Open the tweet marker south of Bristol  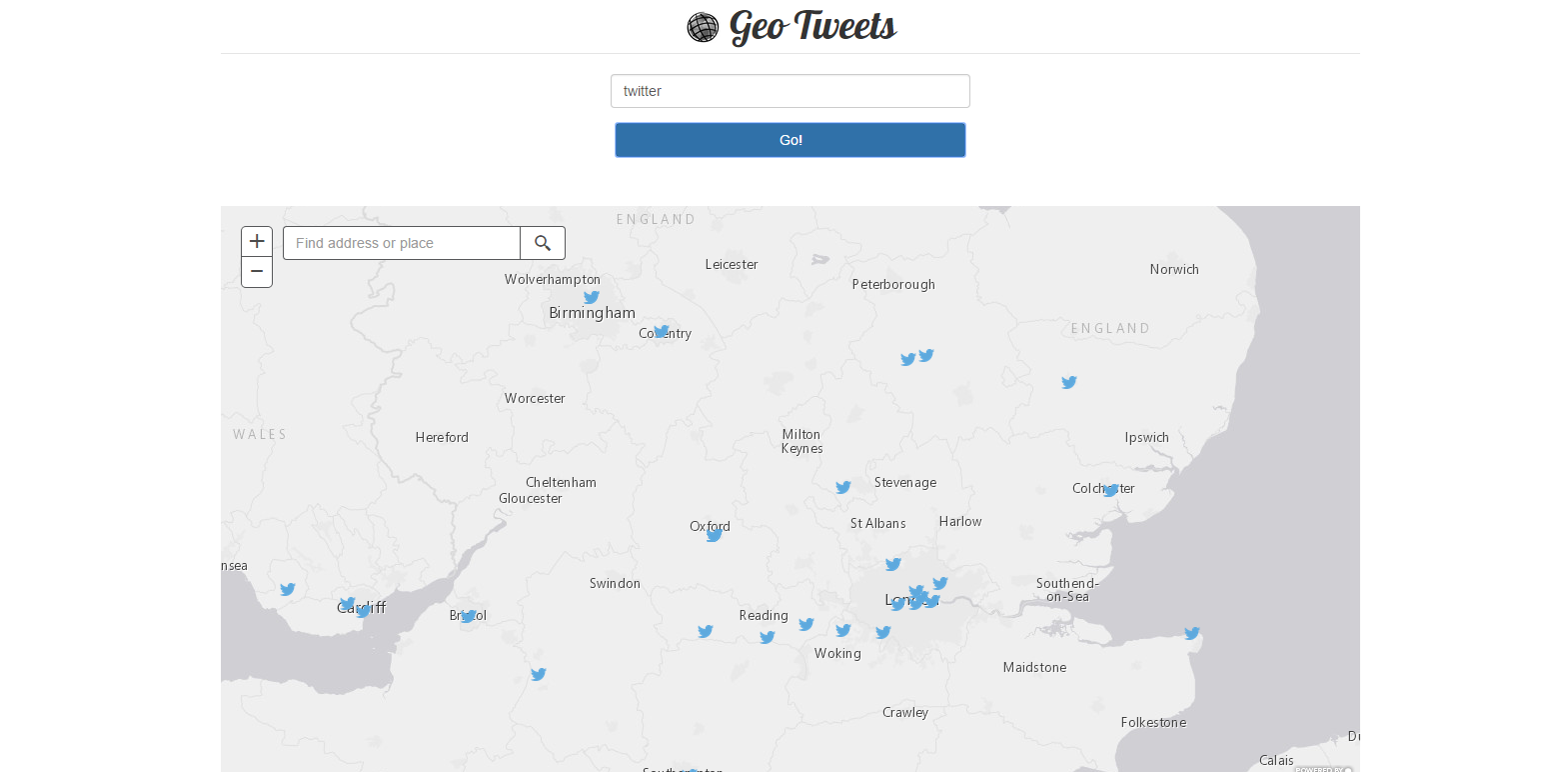[539, 674]
